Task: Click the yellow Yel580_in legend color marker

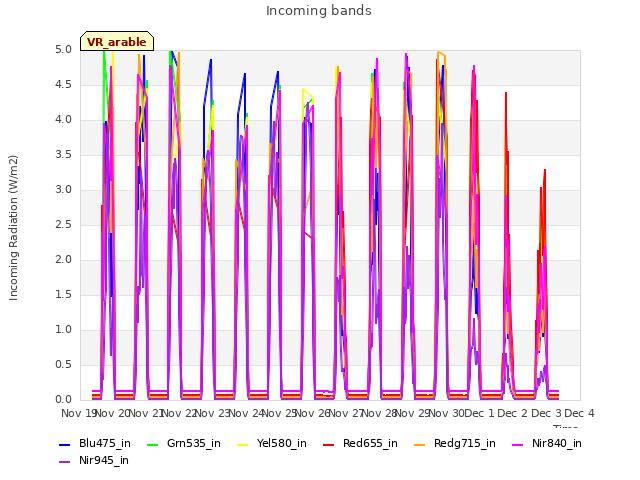Action: 242,444
